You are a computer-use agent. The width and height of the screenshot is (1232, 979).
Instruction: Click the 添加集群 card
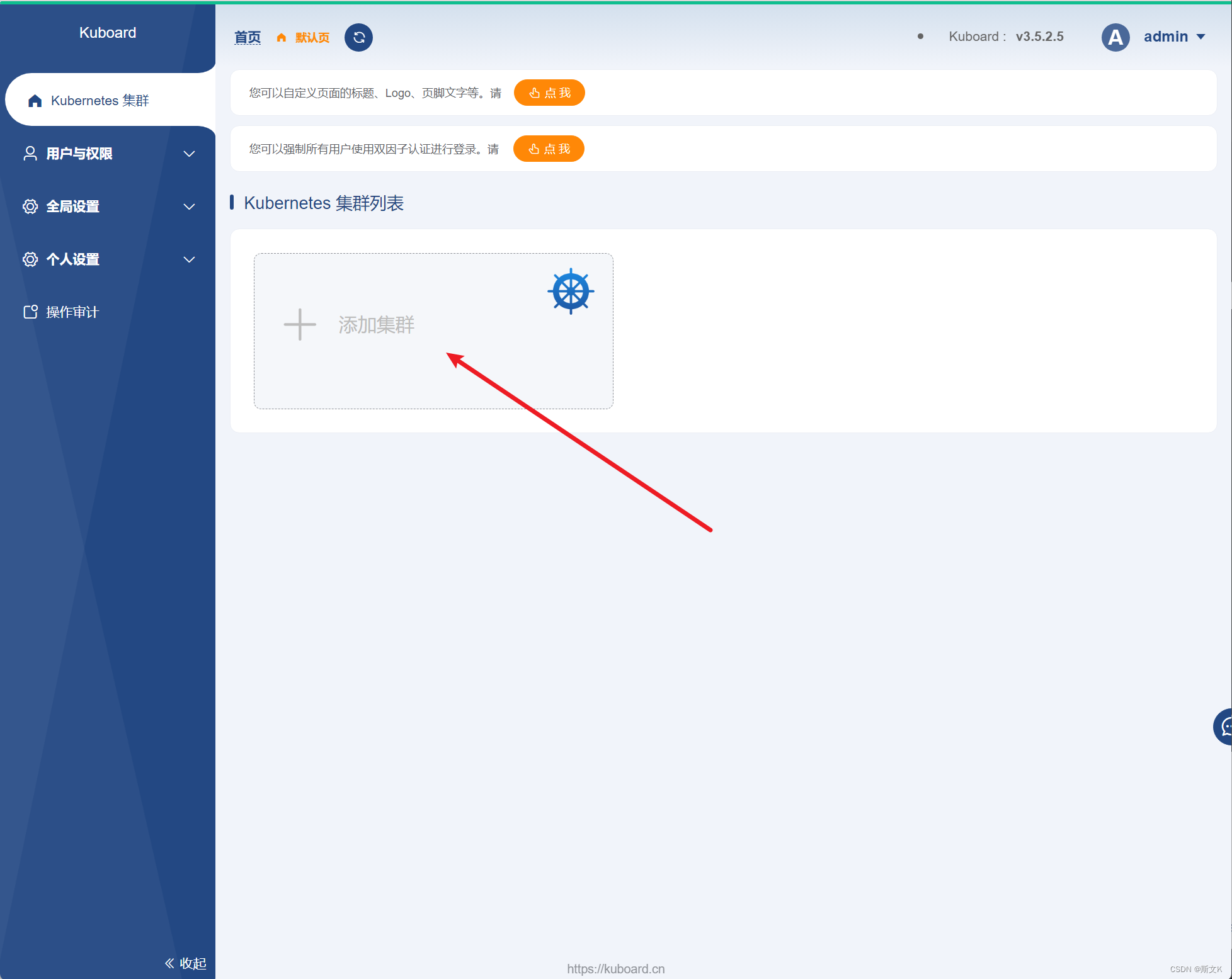click(433, 331)
